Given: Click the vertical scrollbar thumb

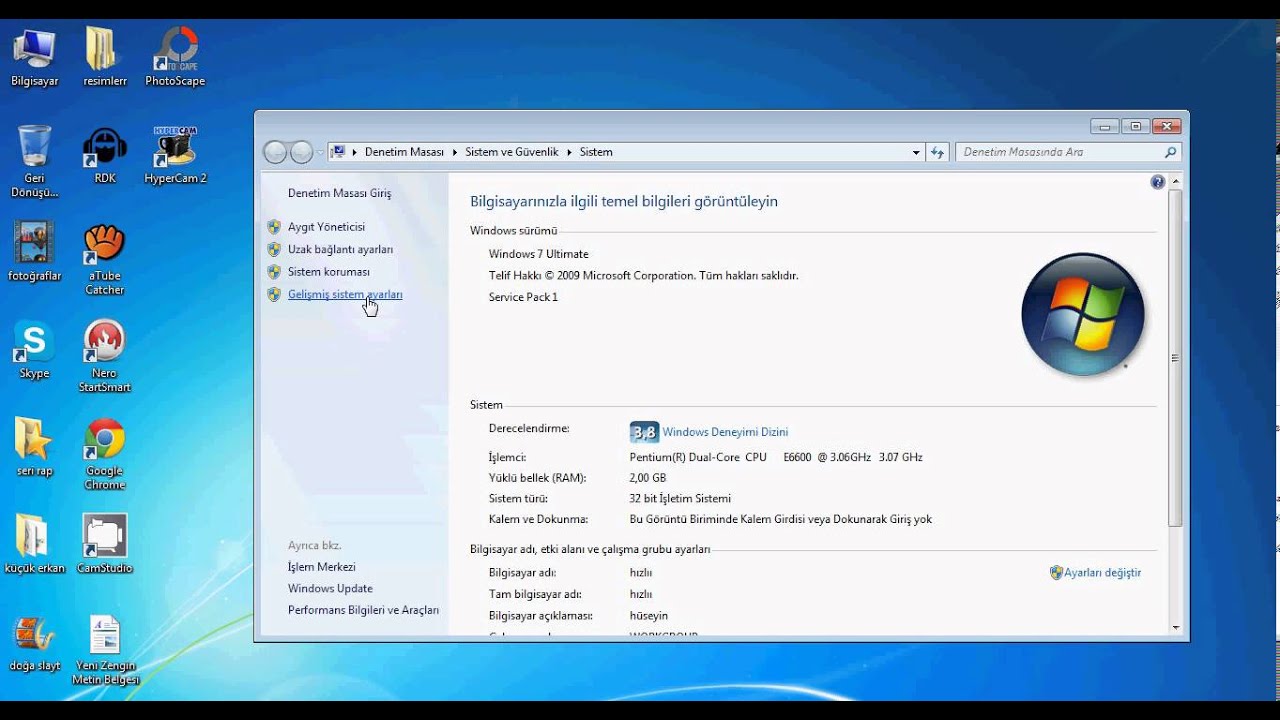Looking at the screenshot, I should (1175, 358).
